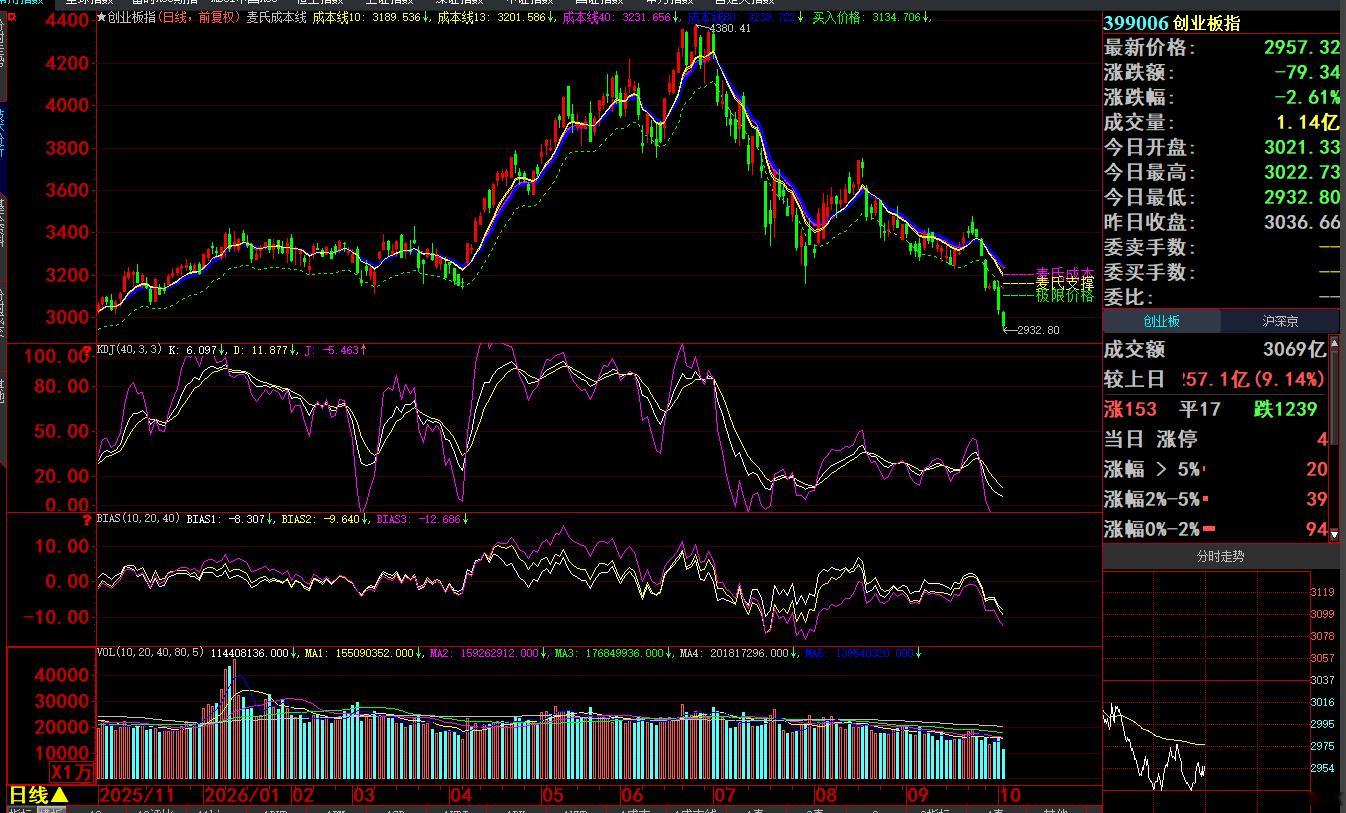
Task: Click the 2932.80 low price marker
Action: click(x=1038, y=330)
